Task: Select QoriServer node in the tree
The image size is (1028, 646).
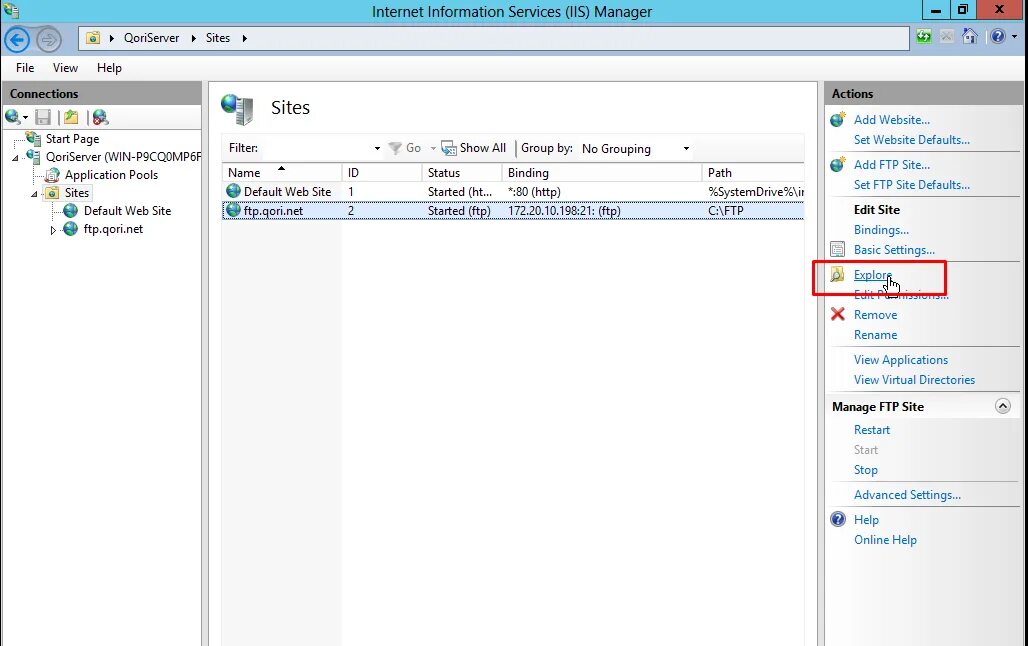Action: tap(123, 157)
